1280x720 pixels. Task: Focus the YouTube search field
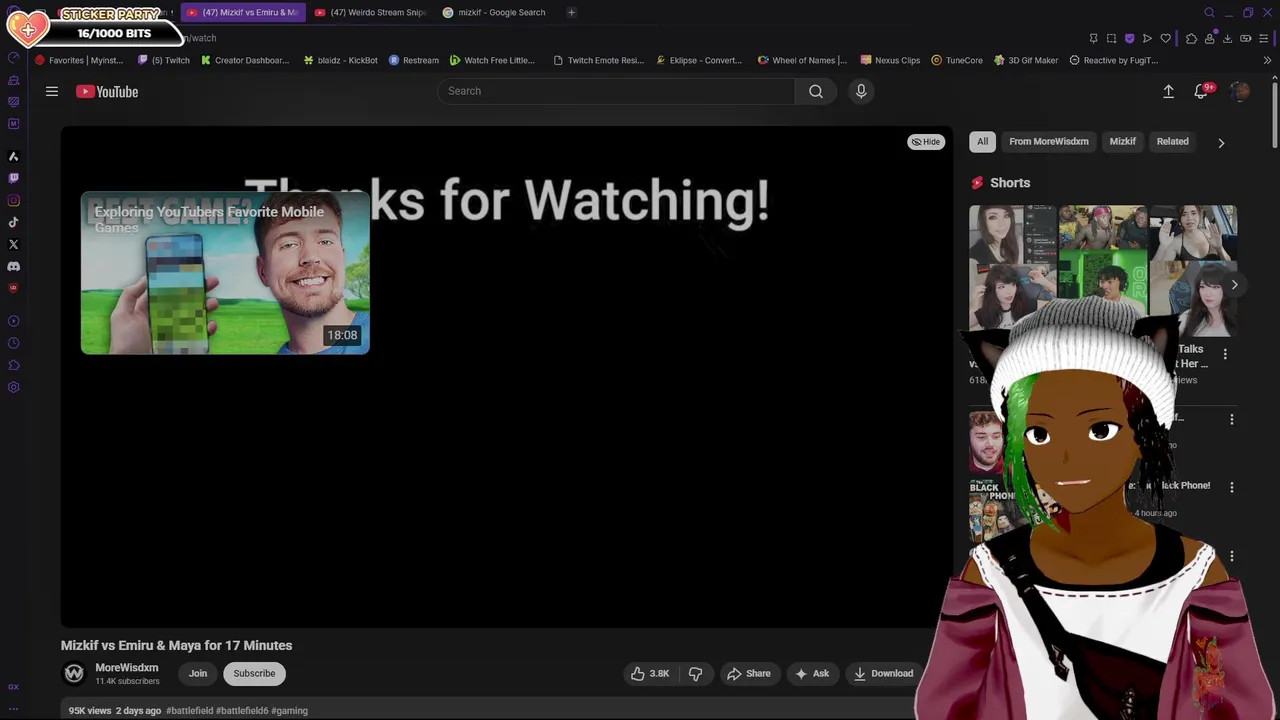(x=616, y=91)
